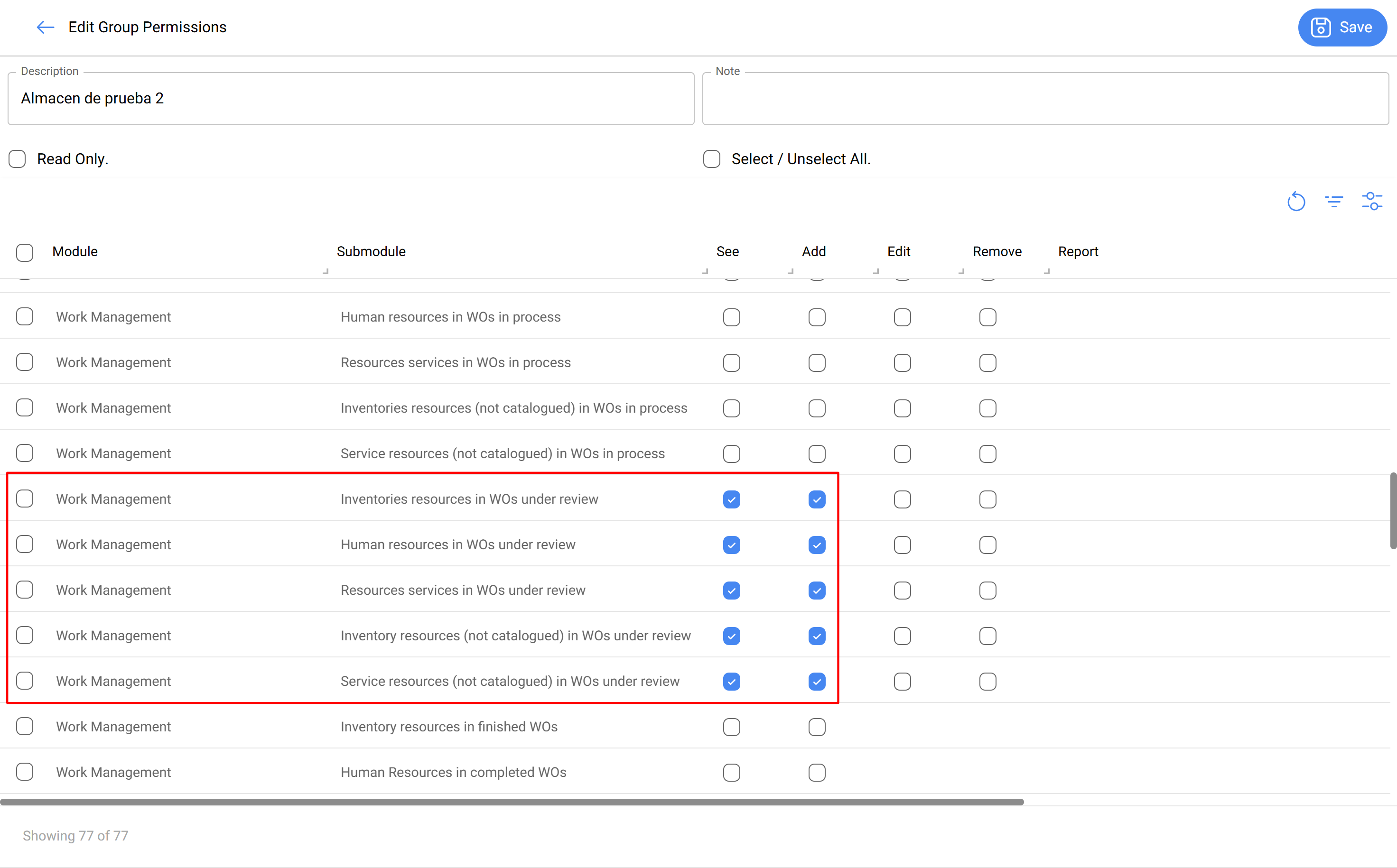Image resolution: width=1397 pixels, height=868 pixels.
Task: Enable Remove for Inventories resources in WOs under review
Action: [x=987, y=499]
